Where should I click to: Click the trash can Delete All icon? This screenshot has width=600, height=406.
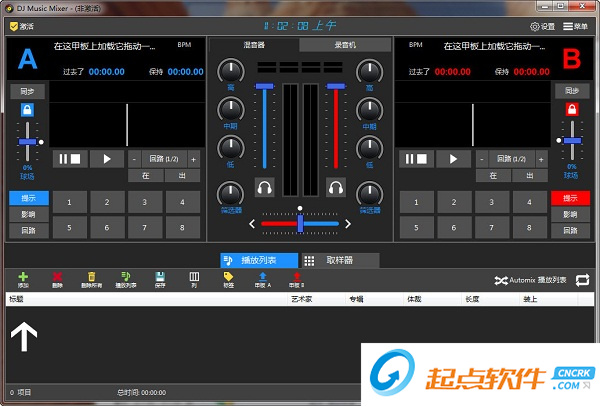(91, 280)
